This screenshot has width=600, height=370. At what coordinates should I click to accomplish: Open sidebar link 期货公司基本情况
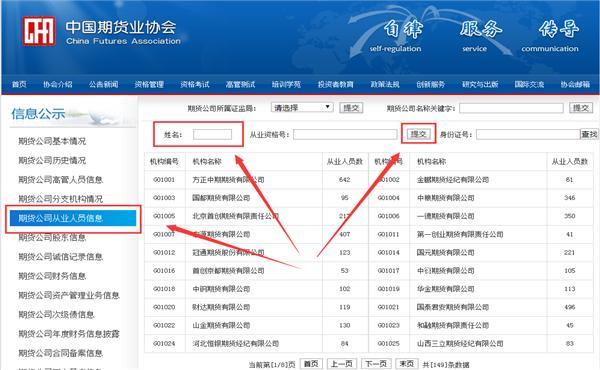click(52, 141)
